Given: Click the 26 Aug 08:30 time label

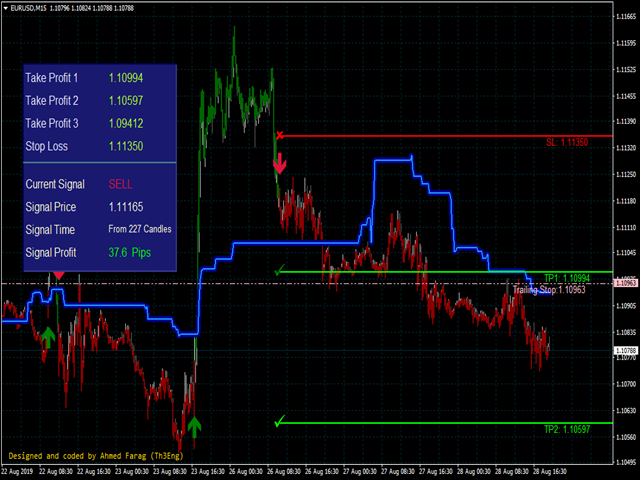Looking at the screenshot, I should pyautogui.click(x=284, y=471).
